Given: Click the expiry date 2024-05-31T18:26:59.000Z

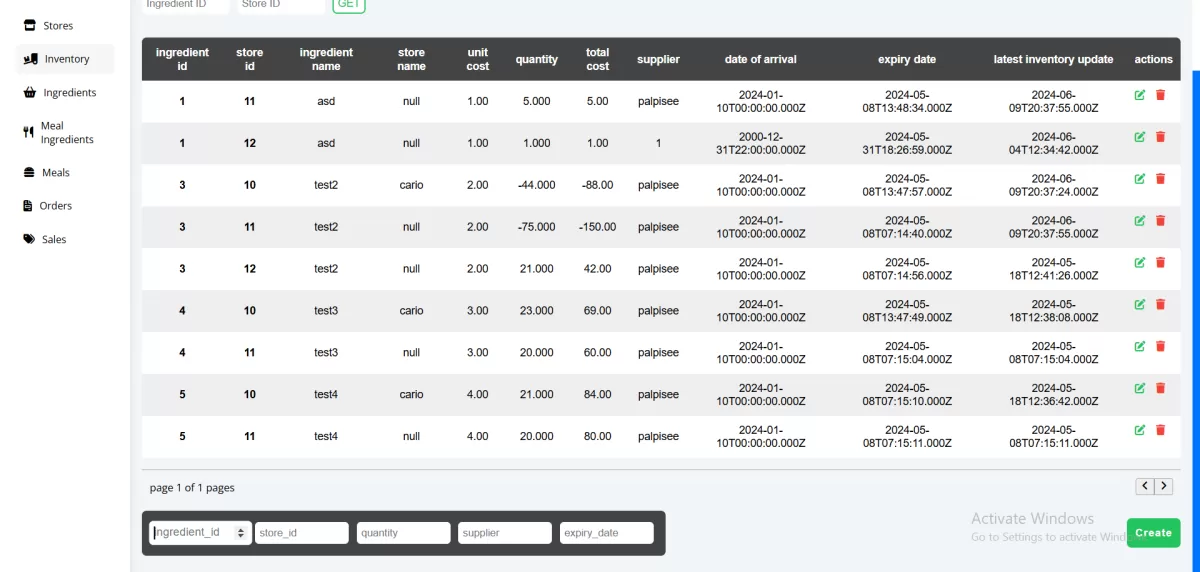Looking at the screenshot, I should click(907, 143).
